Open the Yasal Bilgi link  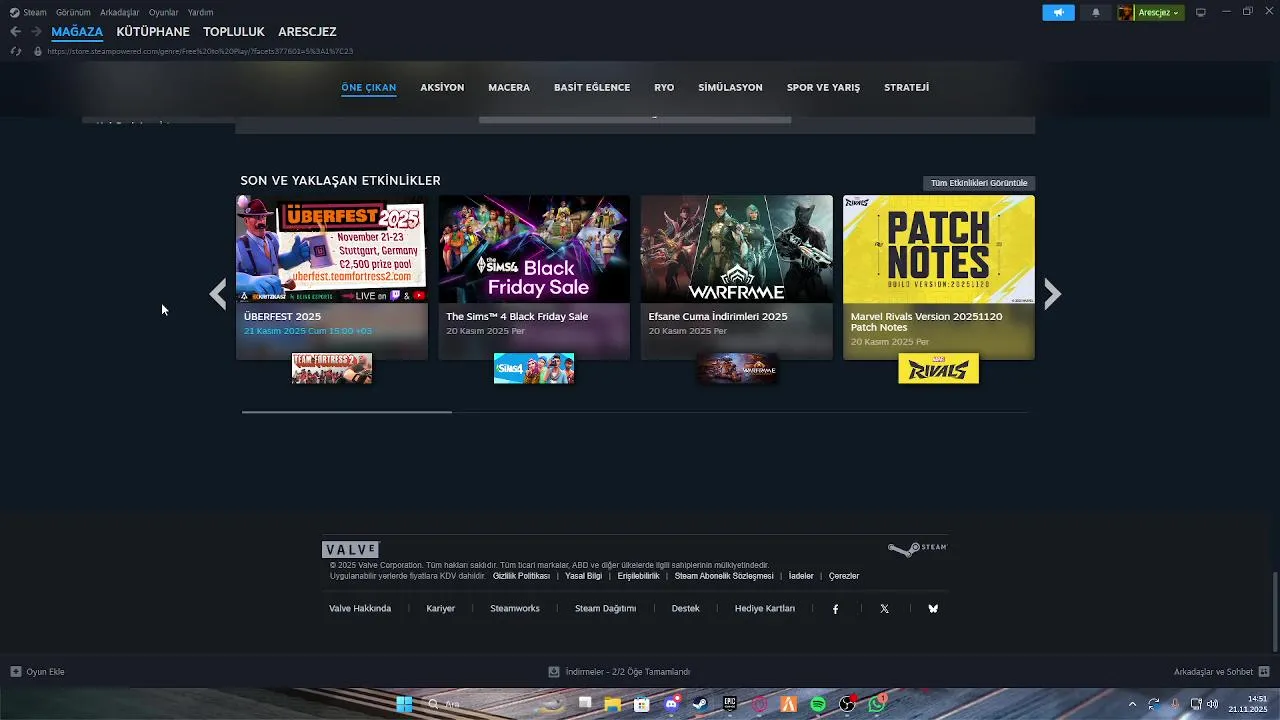pyautogui.click(x=584, y=576)
